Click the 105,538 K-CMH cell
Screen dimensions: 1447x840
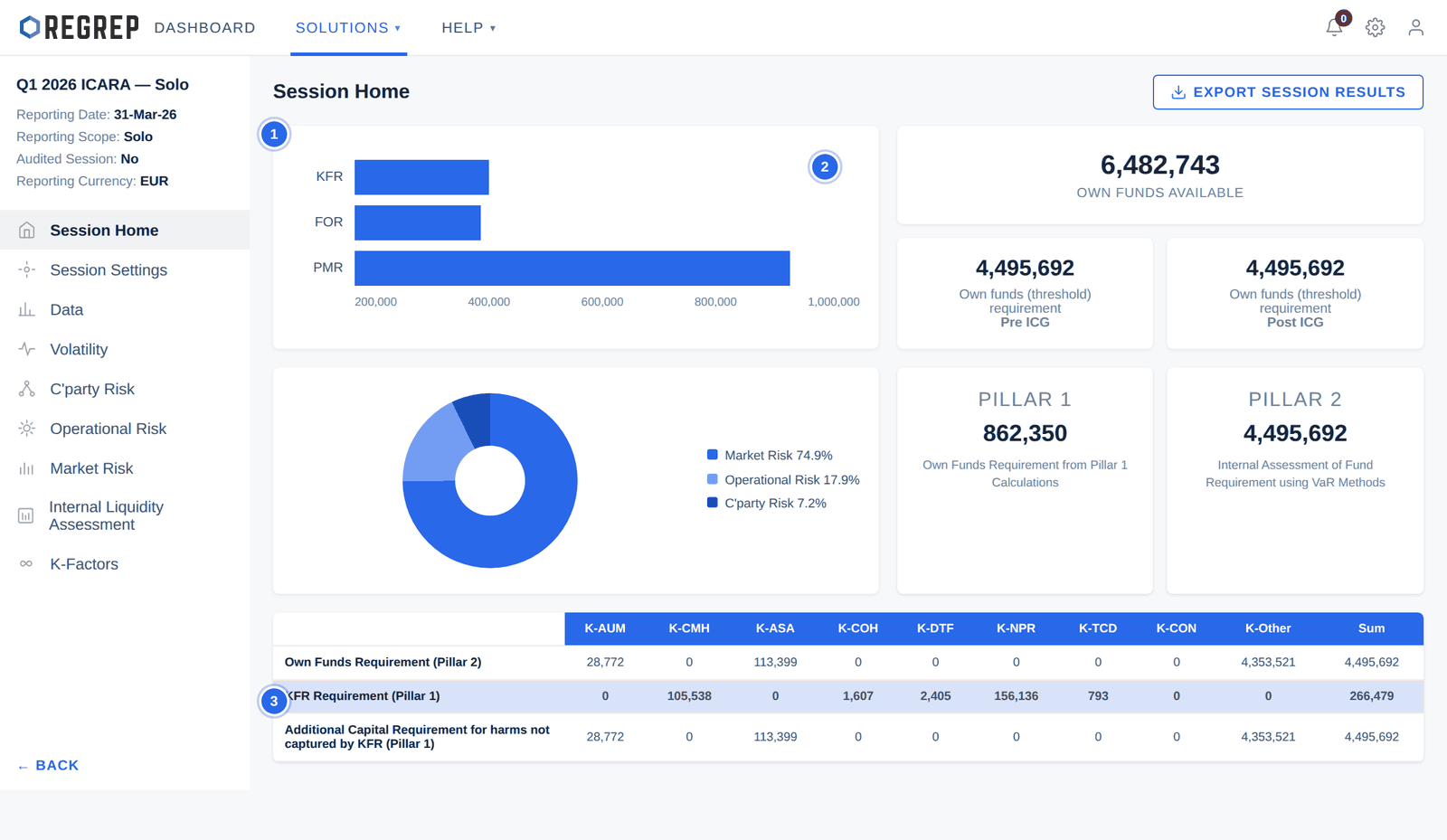pos(689,696)
